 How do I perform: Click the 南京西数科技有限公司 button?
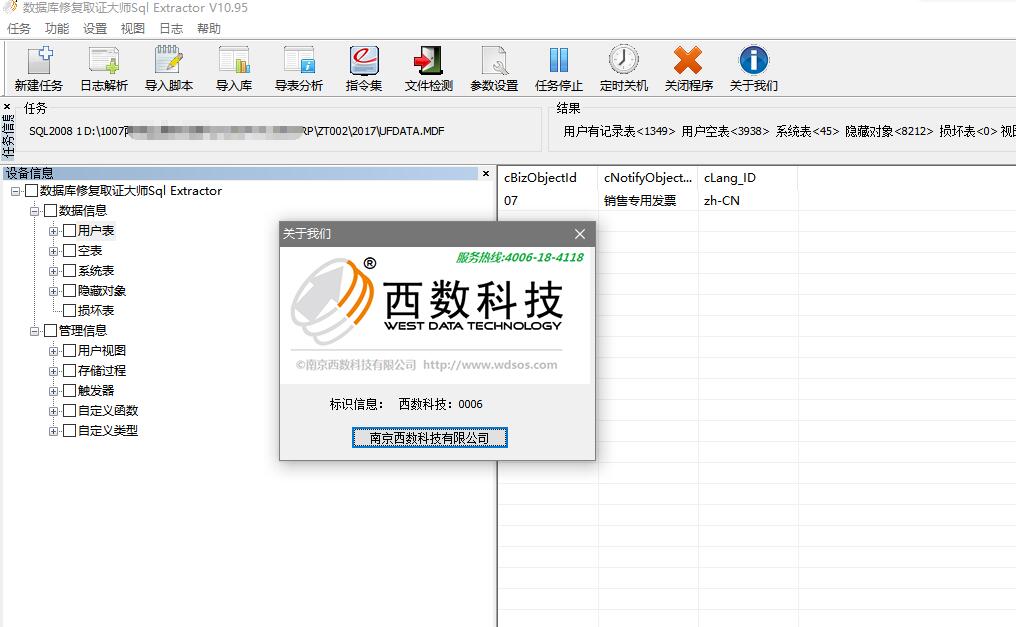[x=430, y=438]
